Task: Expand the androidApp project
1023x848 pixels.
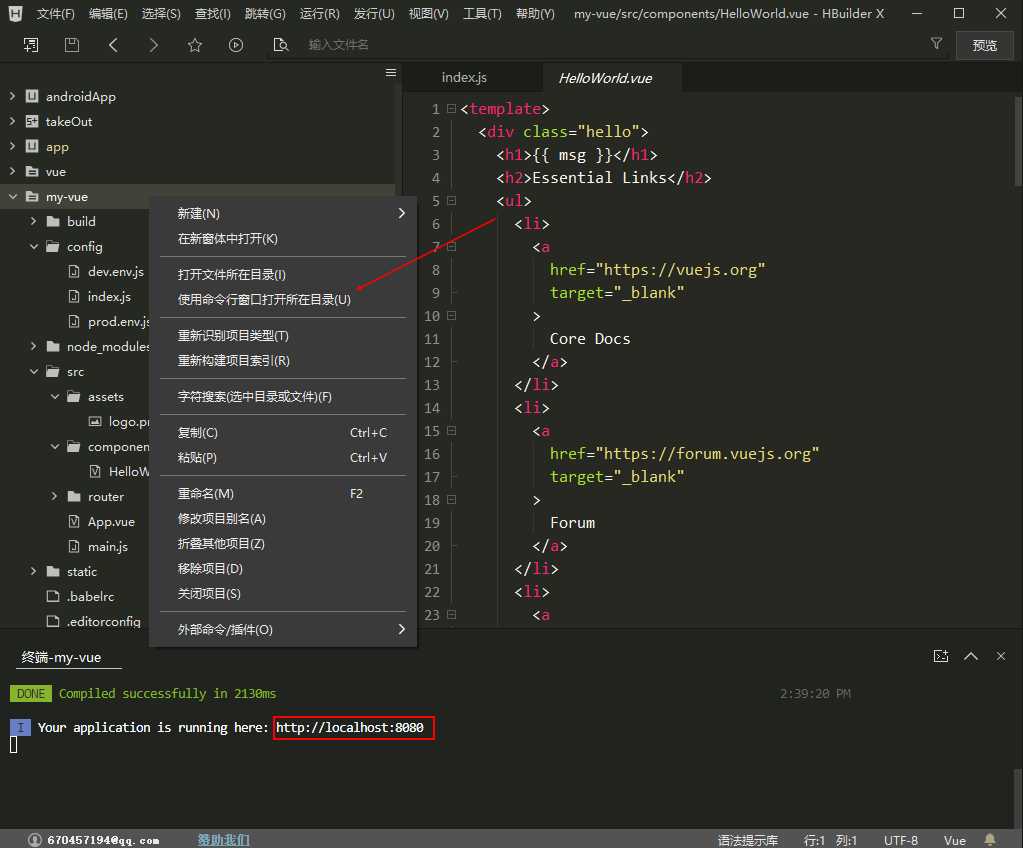Action: (x=12, y=96)
